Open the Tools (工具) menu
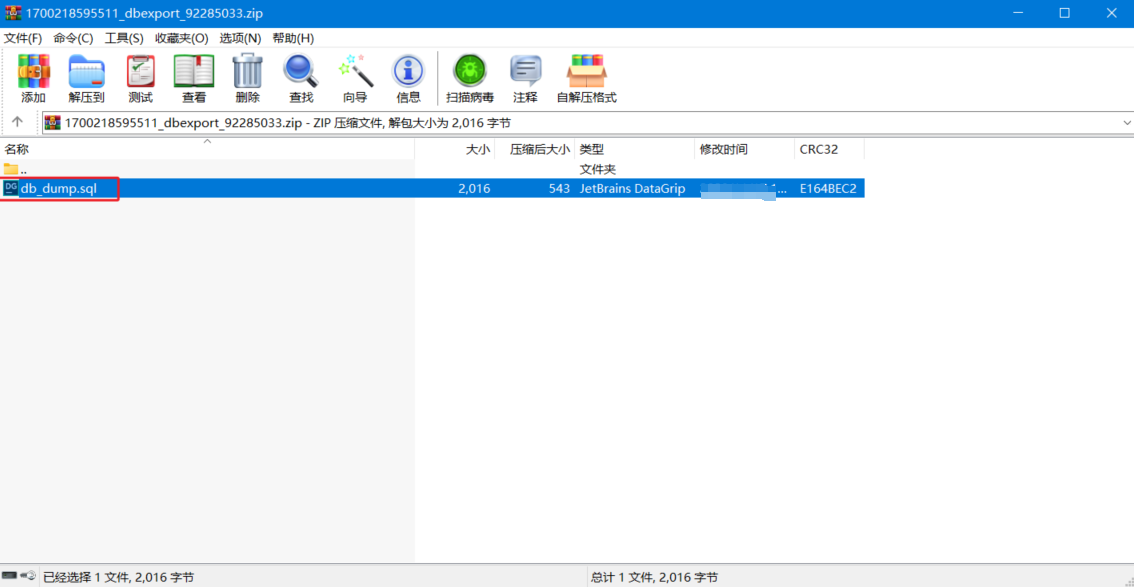This screenshot has height=587, width=1134. tap(124, 38)
